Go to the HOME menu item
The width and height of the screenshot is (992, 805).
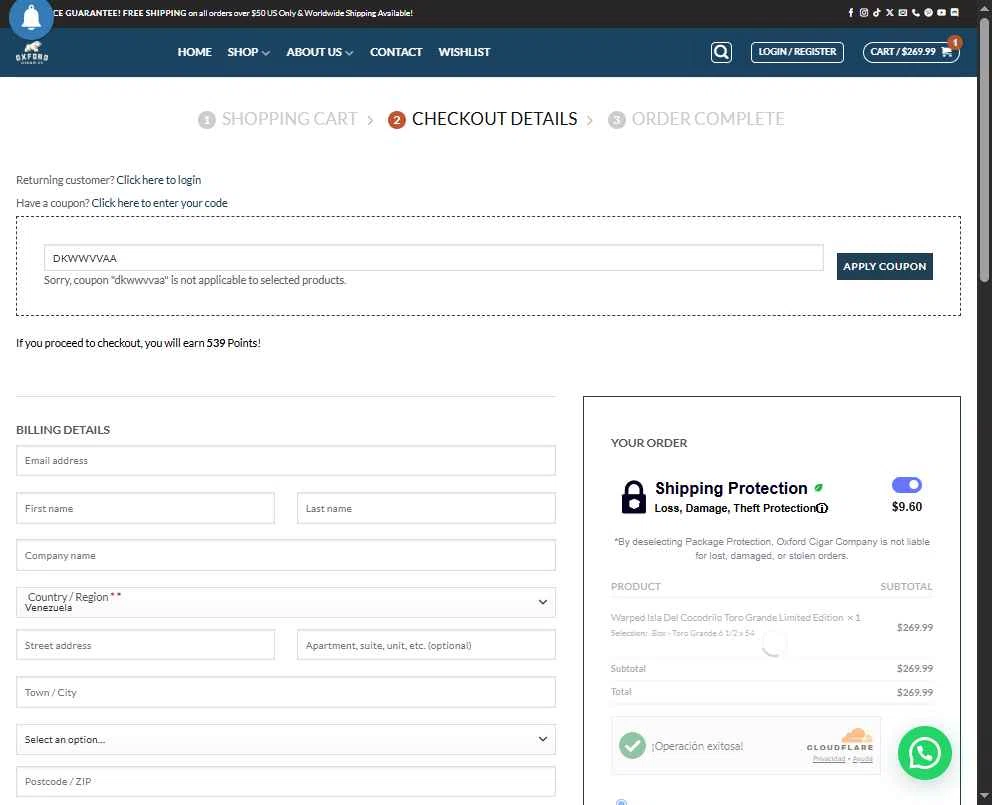(194, 52)
